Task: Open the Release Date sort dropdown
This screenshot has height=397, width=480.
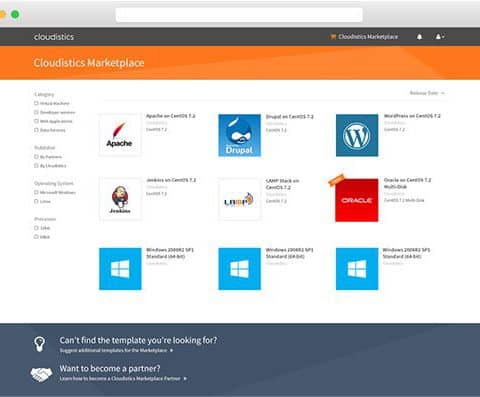Action: point(427,93)
